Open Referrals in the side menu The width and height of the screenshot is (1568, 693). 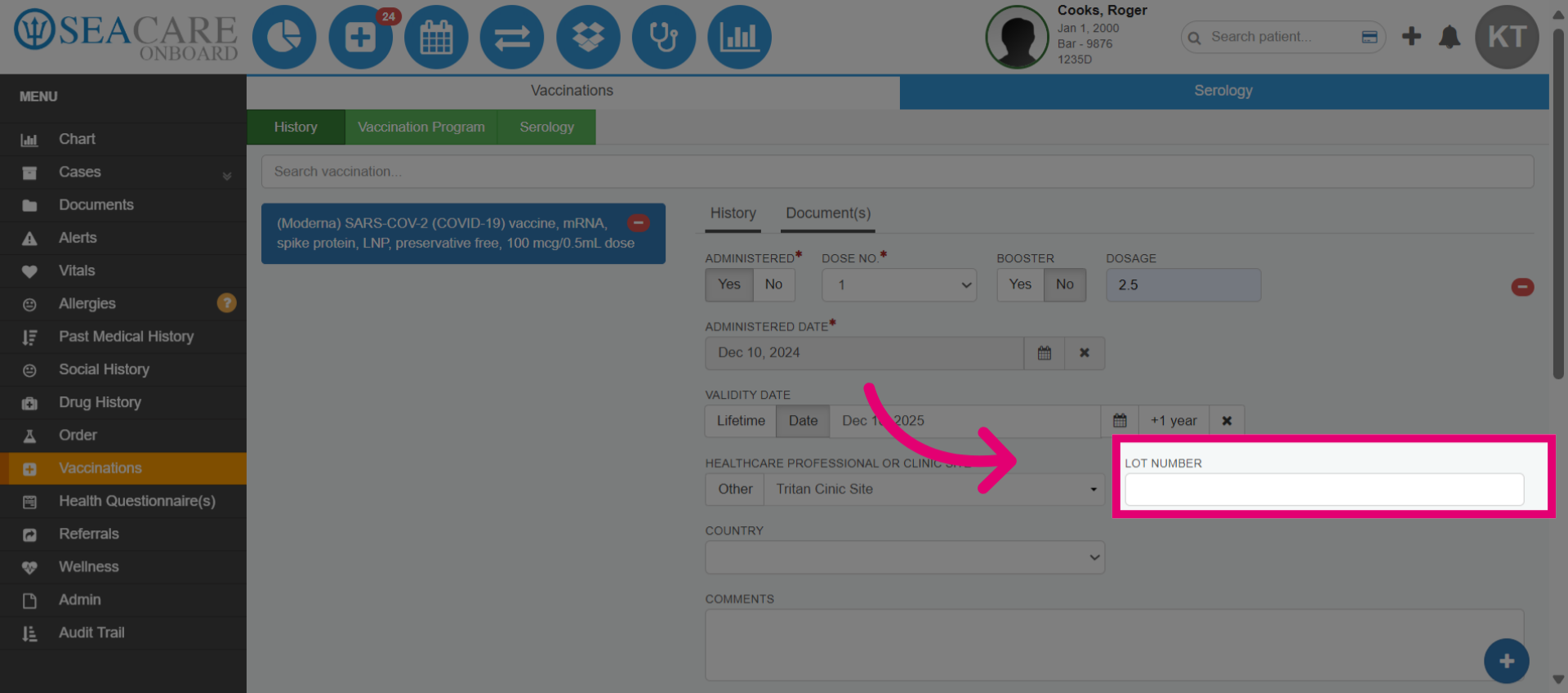123,534
